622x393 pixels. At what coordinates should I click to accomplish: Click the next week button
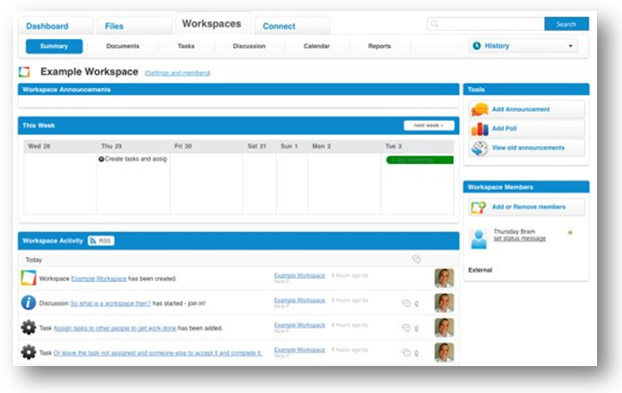click(429, 125)
